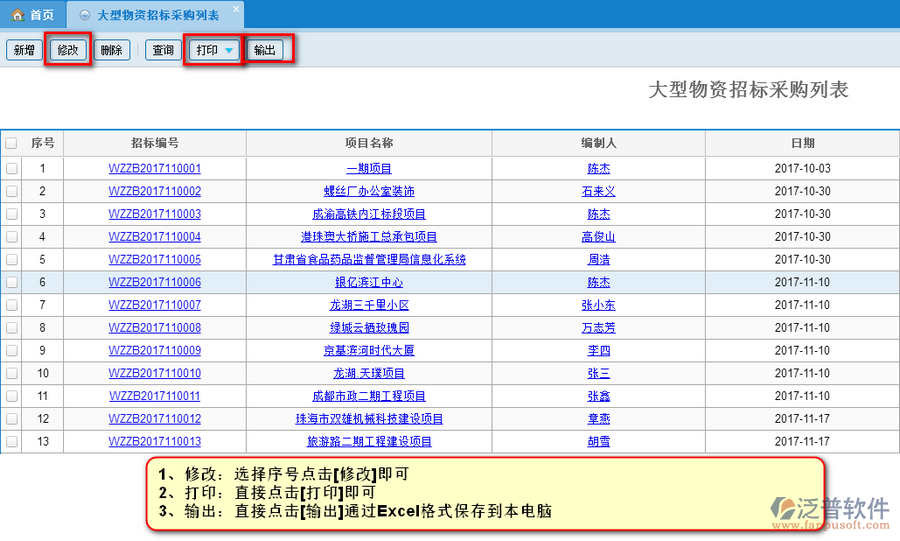Open bid number WZZB2017110001 link
900x541 pixels.
(155, 169)
